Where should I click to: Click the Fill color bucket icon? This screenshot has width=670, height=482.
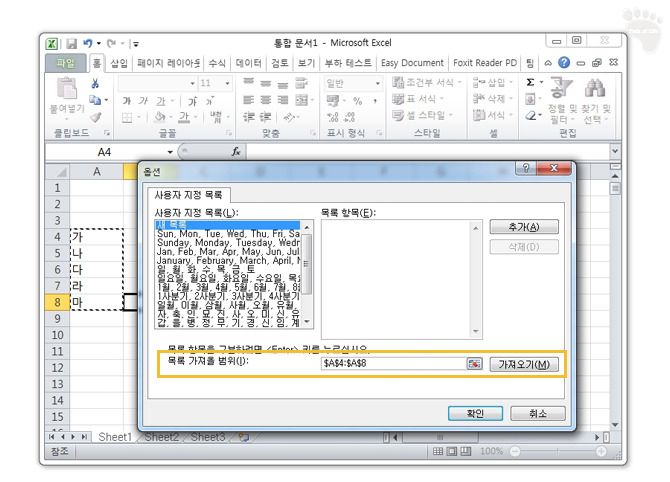tap(160, 116)
